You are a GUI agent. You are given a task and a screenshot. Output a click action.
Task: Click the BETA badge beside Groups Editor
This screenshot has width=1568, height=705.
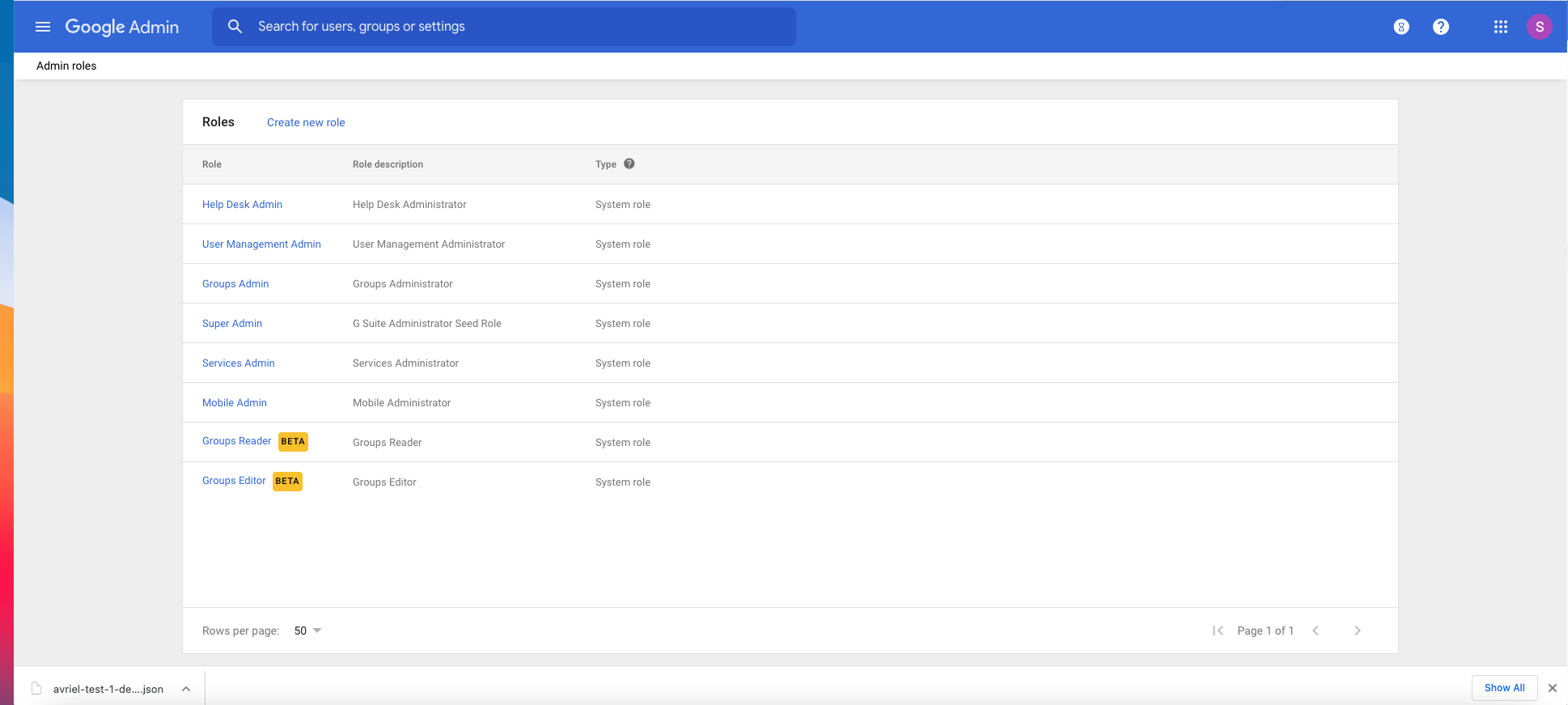coord(287,481)
